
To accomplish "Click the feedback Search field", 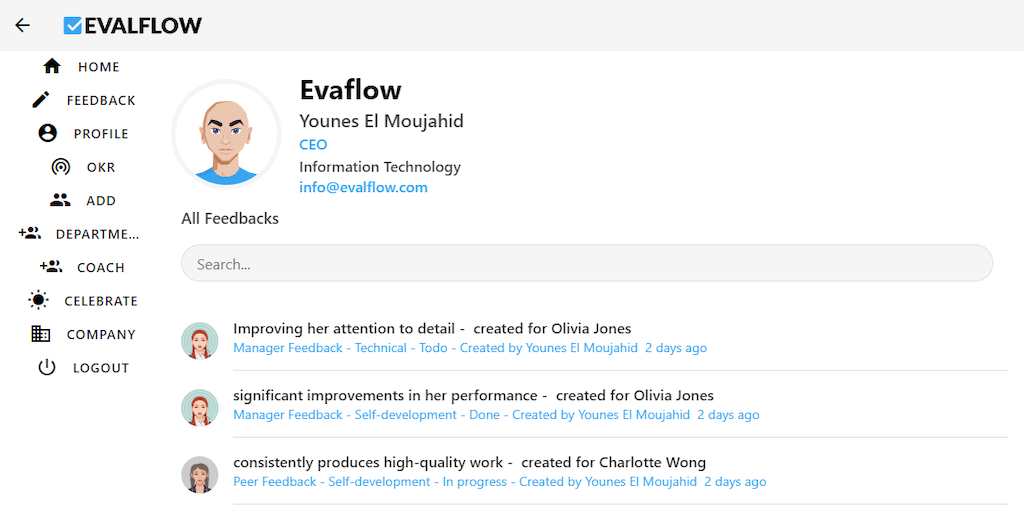I will coord(586,264).
